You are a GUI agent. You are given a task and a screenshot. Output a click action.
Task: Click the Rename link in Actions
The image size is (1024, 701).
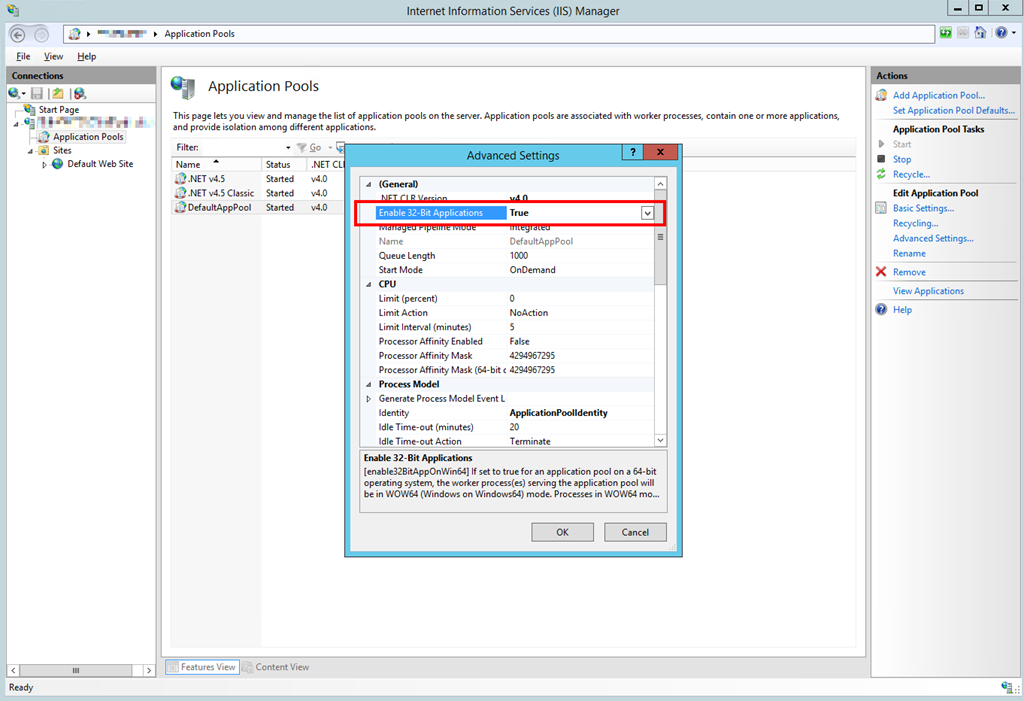coord(909,253)
